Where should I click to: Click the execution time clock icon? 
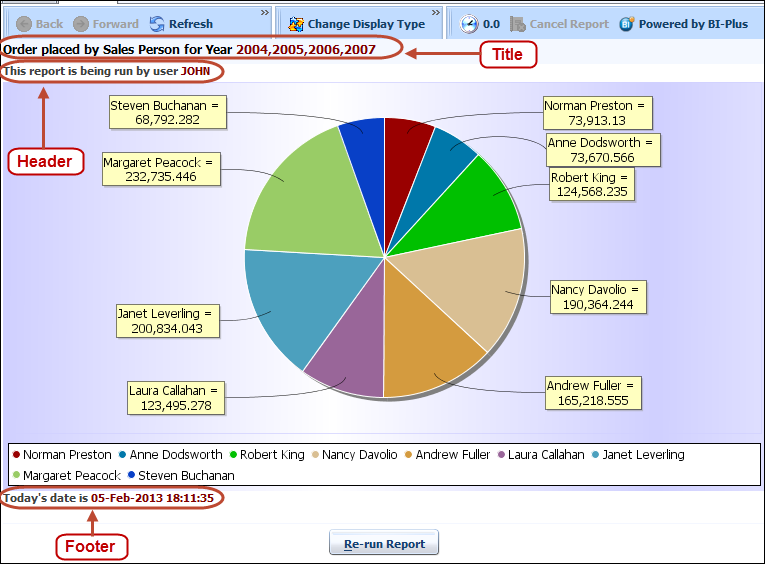469,24
